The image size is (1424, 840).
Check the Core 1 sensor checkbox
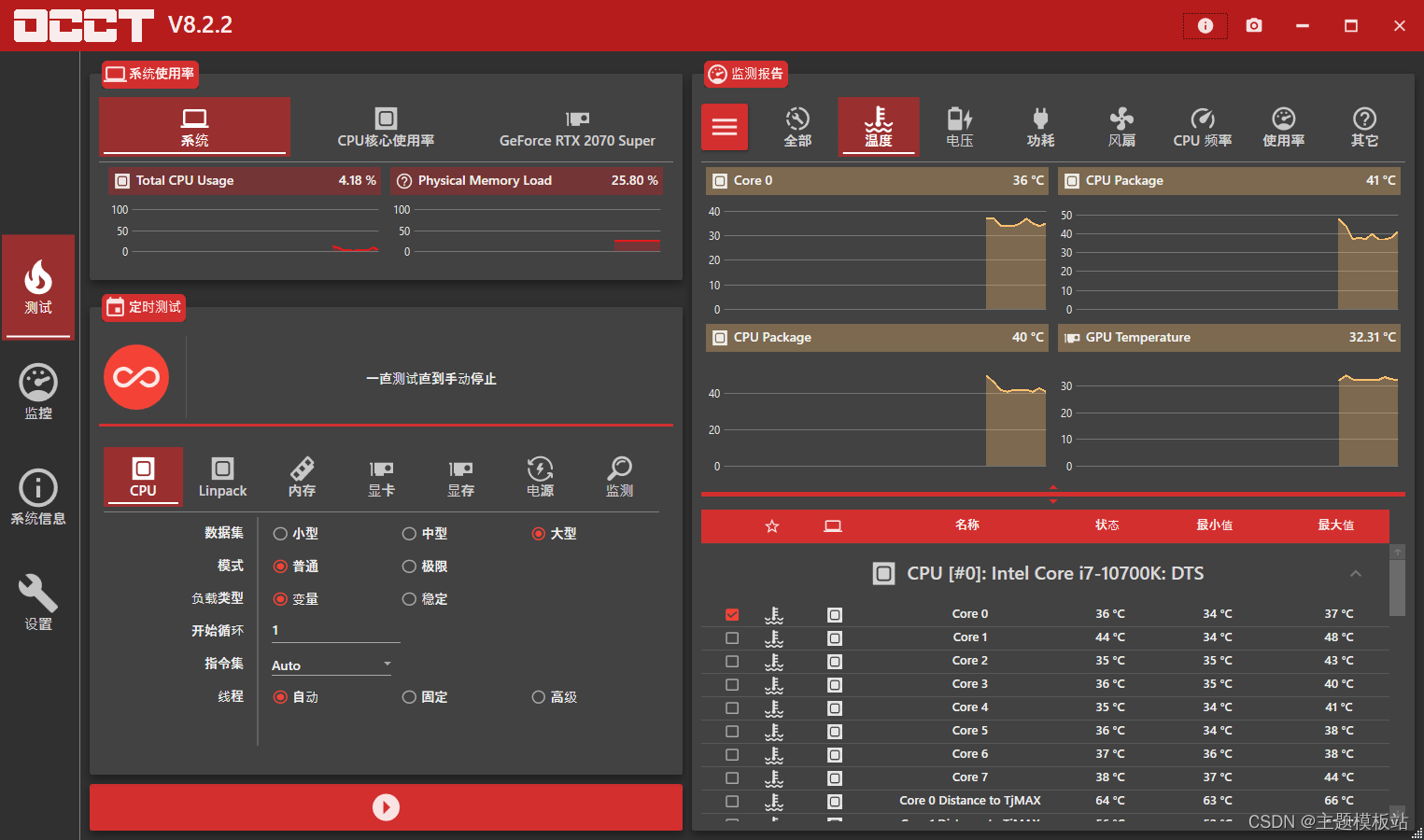point(732,638)
